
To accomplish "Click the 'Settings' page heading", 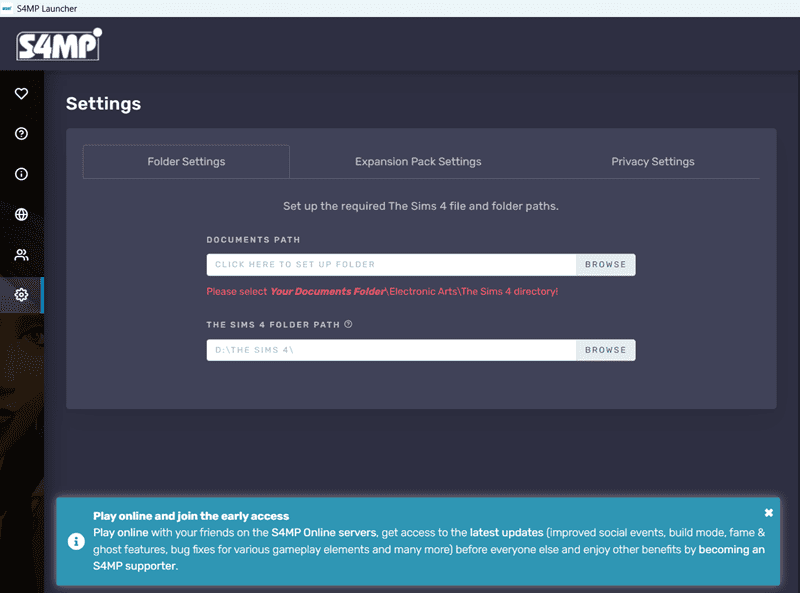I will (x=104, y=104).
